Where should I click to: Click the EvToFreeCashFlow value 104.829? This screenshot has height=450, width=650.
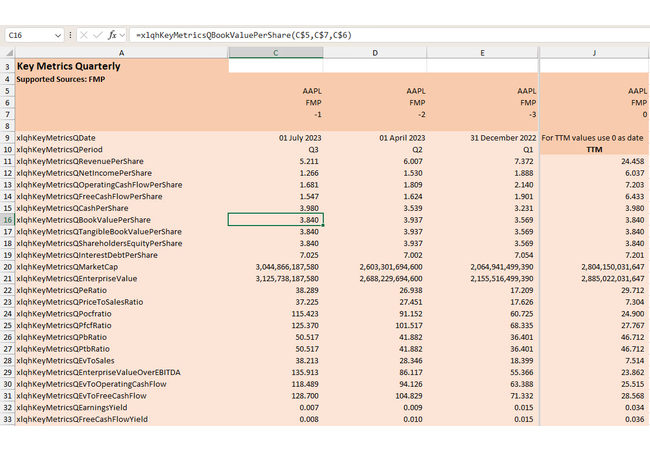click(x=375, y=396)
